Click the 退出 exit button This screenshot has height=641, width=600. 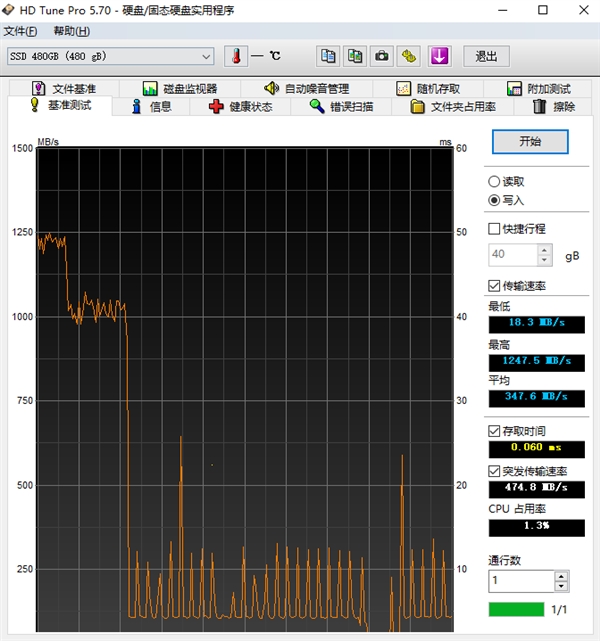point(486,56)
